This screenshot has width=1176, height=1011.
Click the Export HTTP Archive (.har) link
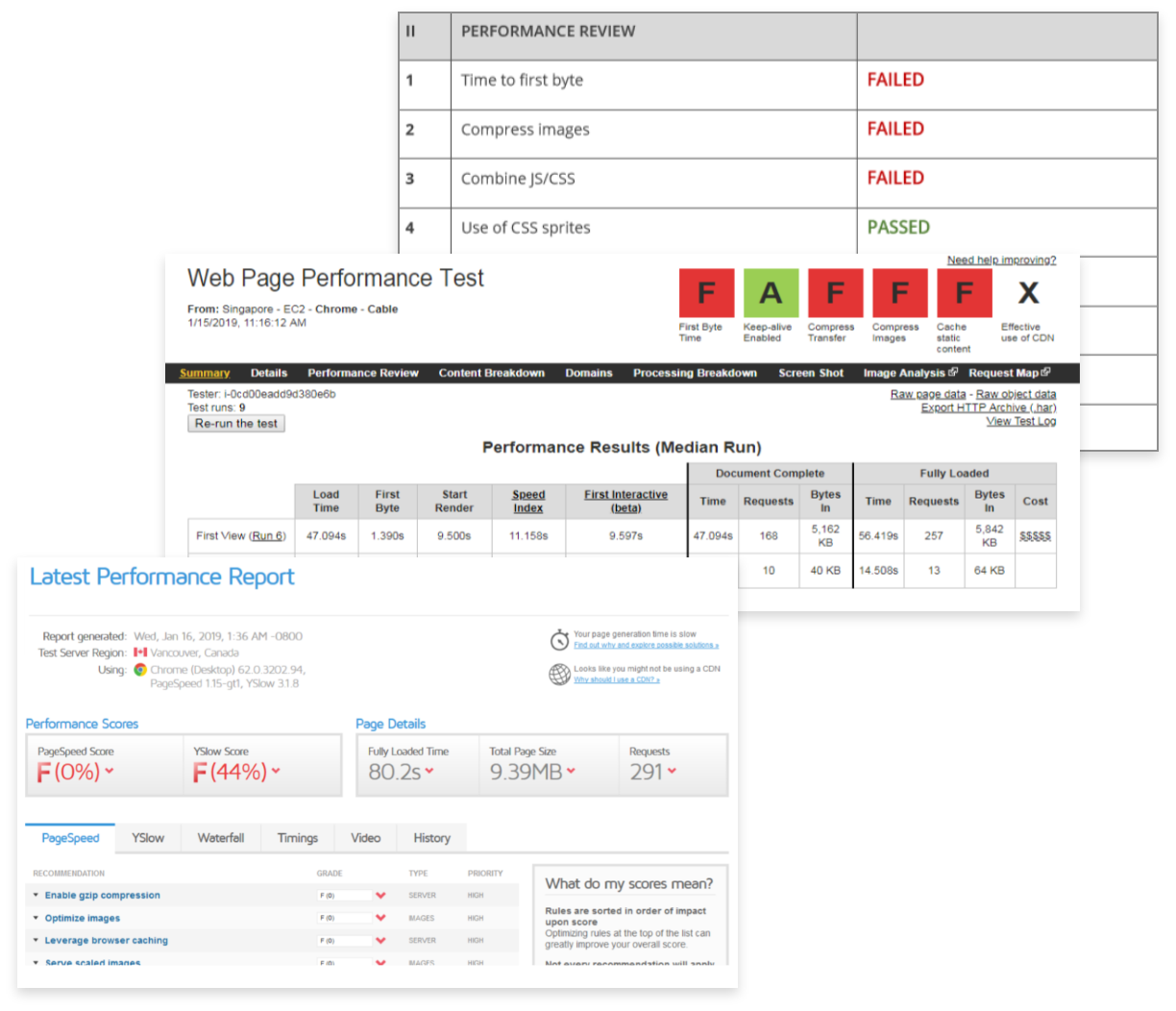click(988, 407)
